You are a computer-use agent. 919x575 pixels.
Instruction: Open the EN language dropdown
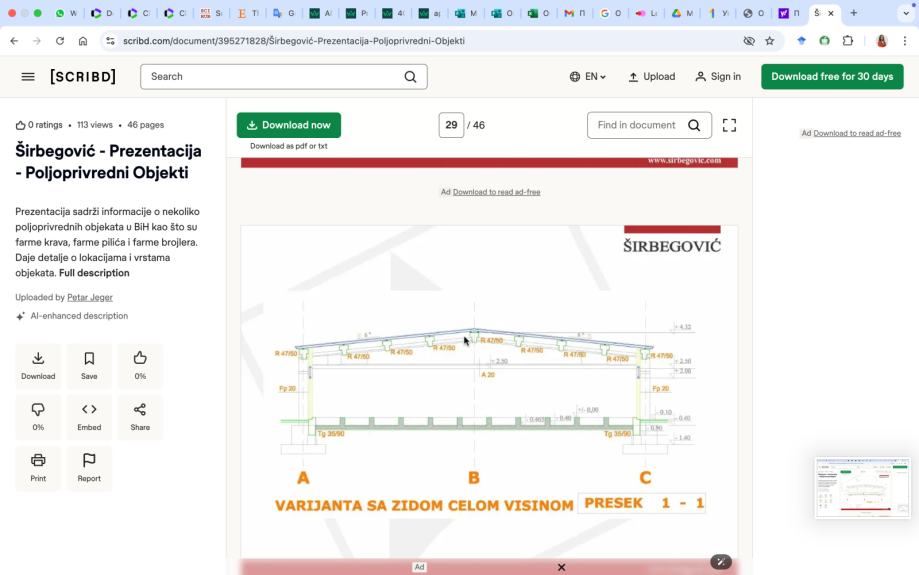(x=587, y=77)
